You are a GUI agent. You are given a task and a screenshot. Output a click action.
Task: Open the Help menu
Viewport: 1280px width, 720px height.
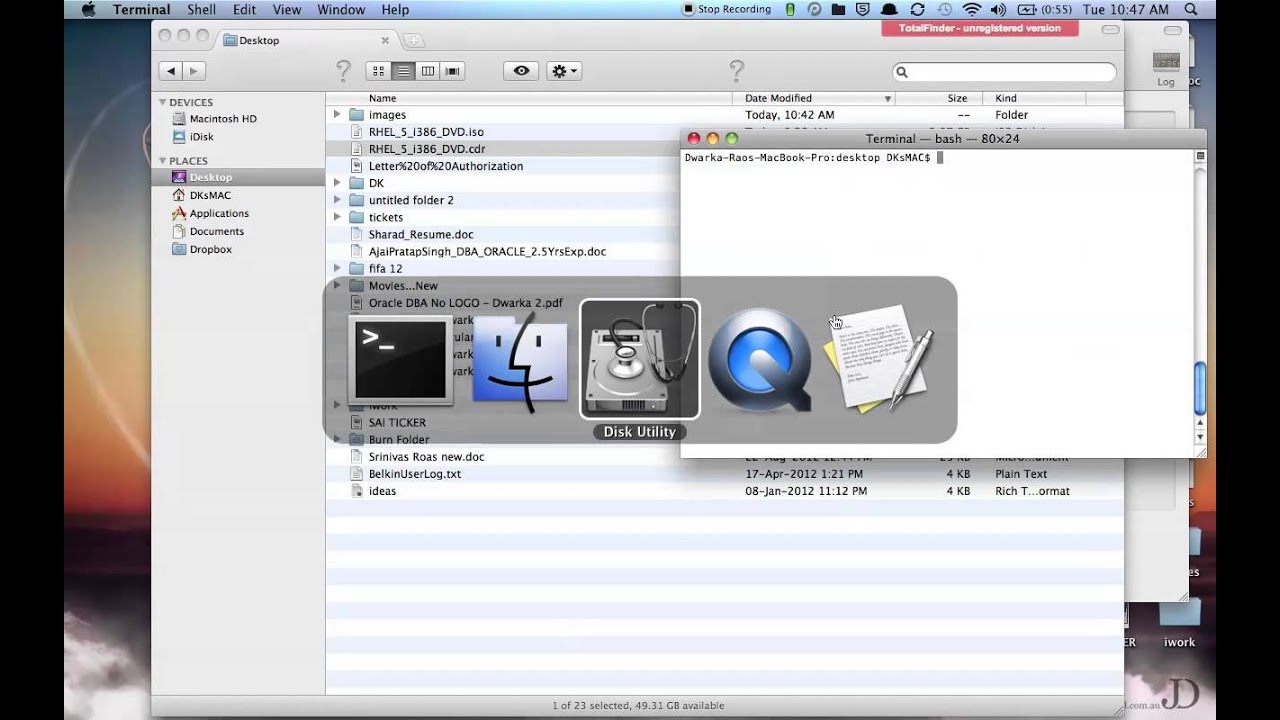(395, 9)
